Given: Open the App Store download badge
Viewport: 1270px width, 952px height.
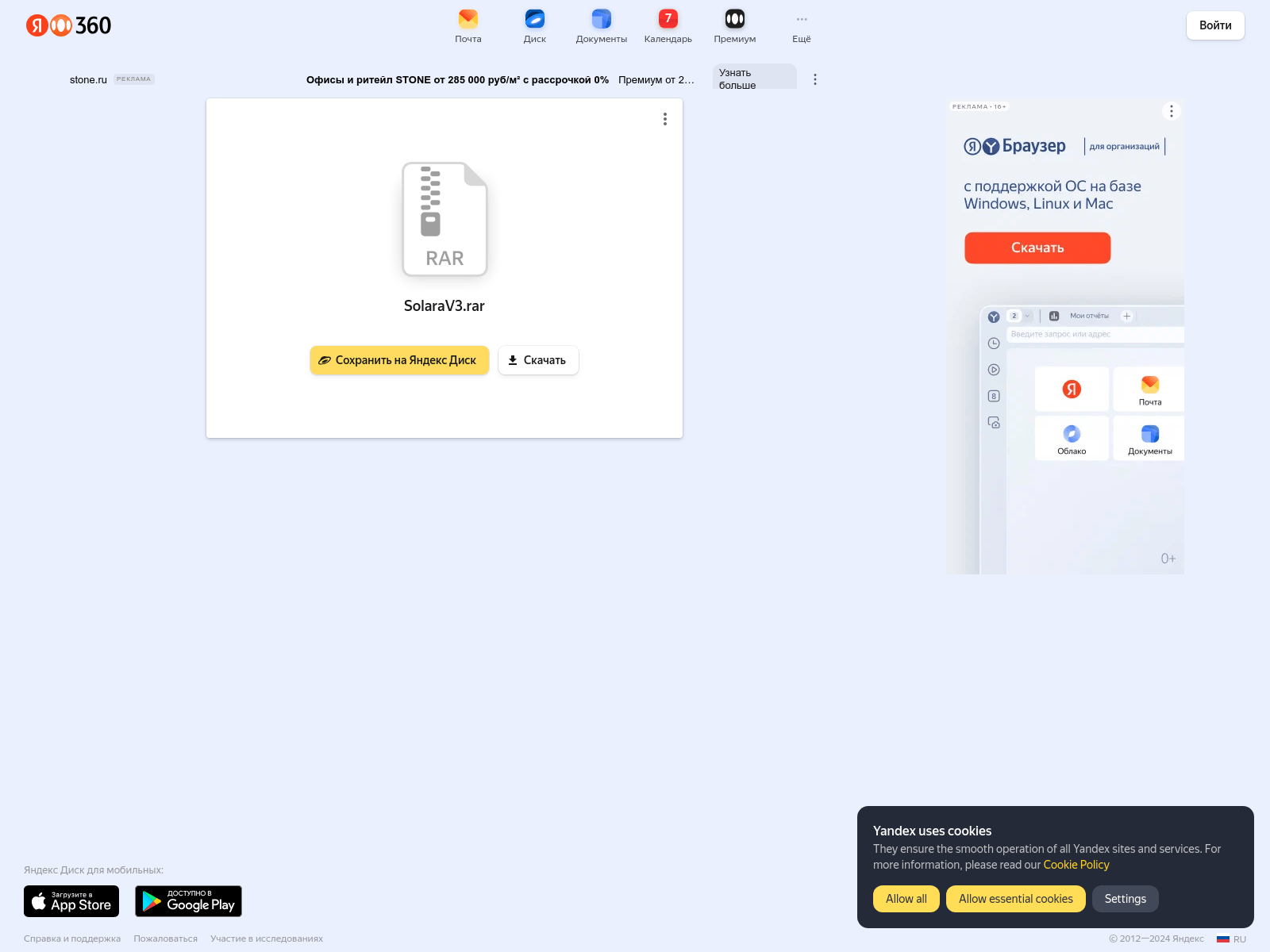Looking at the screenshot, I should (71, 901).
